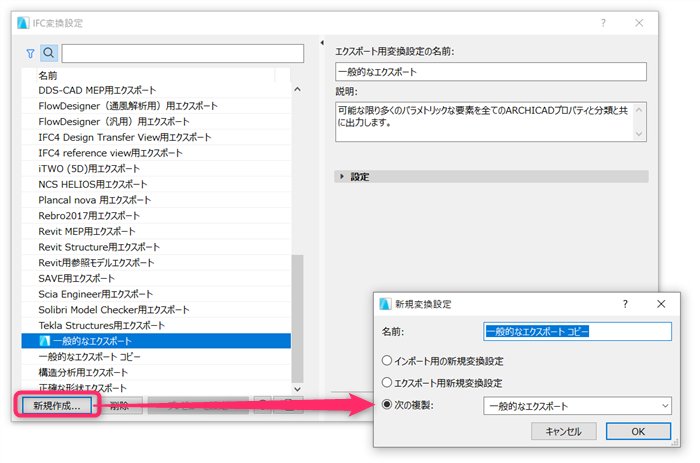Click エクスポート用変換設定の名前 field

point(491,71)
